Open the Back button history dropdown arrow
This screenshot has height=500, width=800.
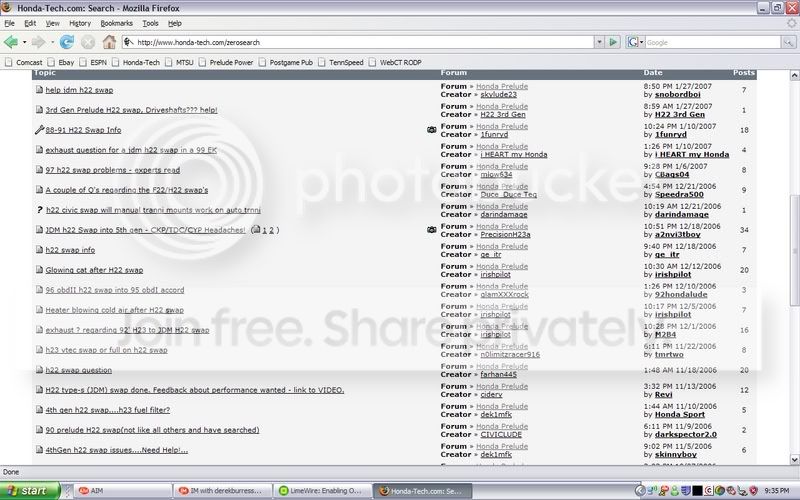click(x=24, y=42)
